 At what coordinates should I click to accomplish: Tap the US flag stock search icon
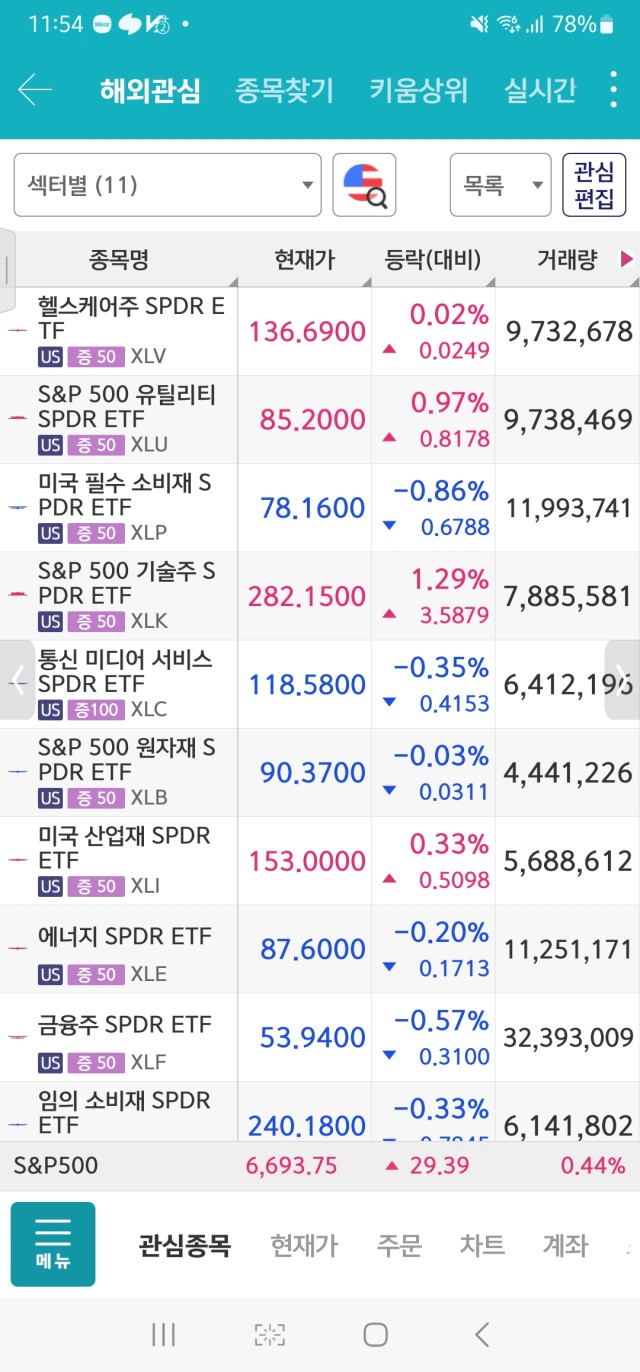[x=364, y=185]
